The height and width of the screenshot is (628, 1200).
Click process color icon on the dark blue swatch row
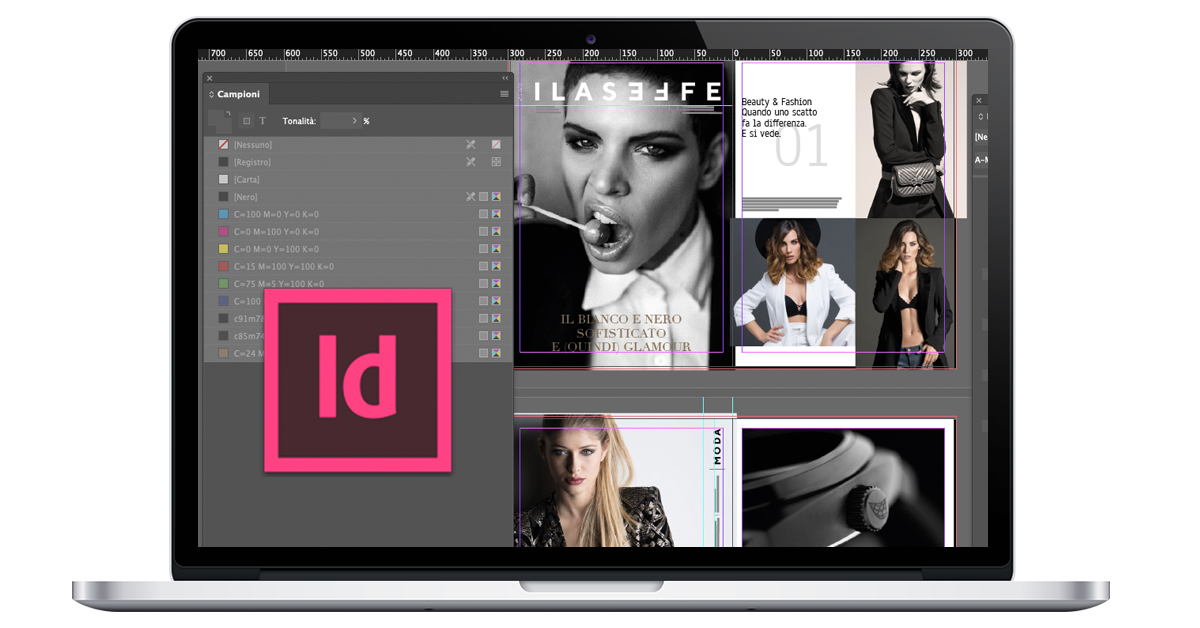click(x=483, y=301)
